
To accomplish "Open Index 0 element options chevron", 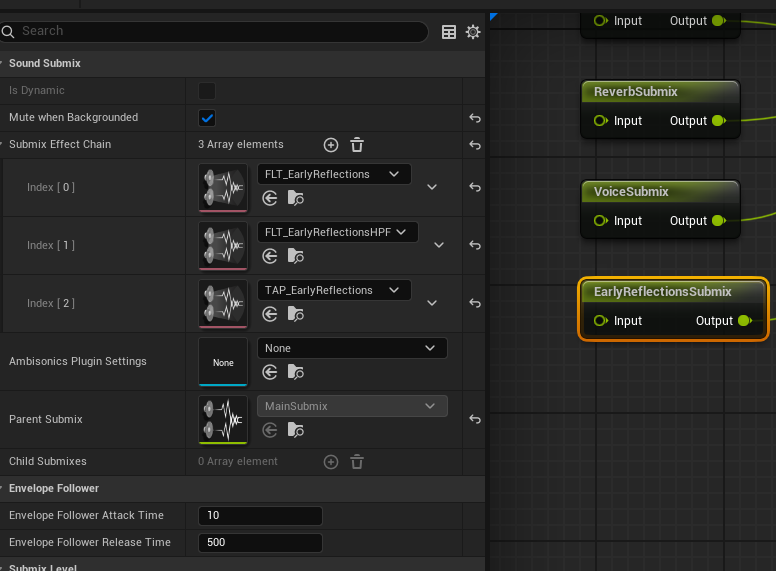I will [x=432, y=187].
